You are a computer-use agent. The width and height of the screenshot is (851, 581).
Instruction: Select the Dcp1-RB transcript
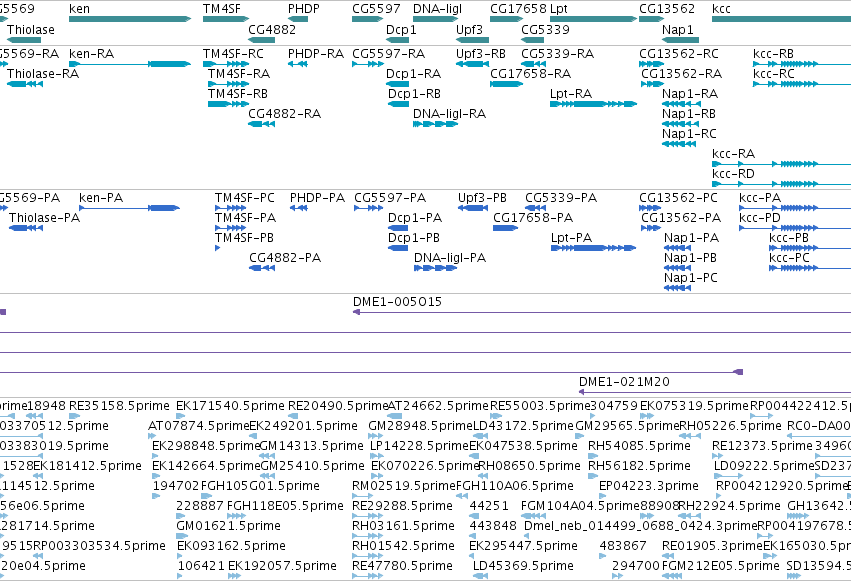click(398, 104)
